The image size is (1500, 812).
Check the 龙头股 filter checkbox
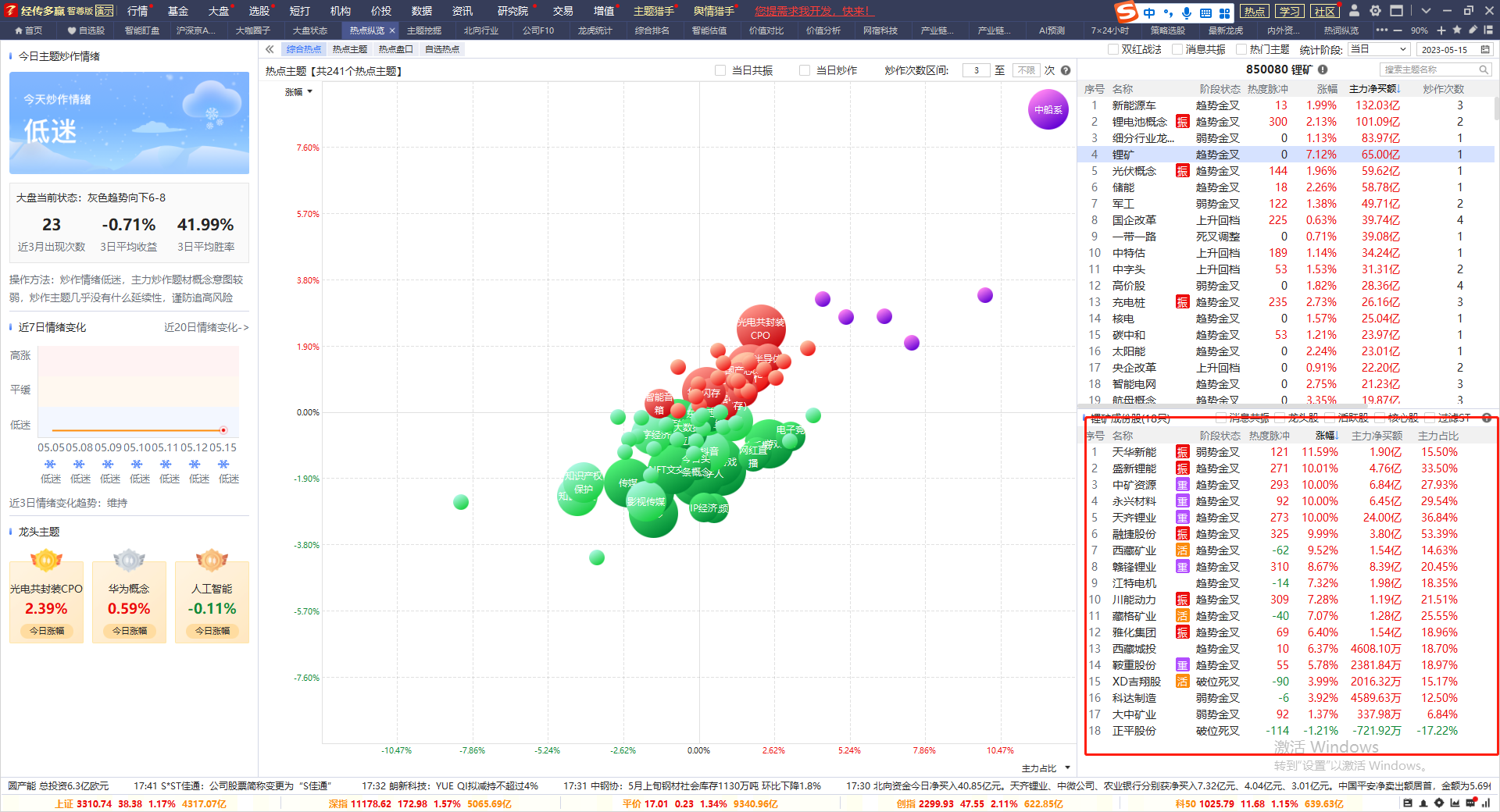(1280, 418)
